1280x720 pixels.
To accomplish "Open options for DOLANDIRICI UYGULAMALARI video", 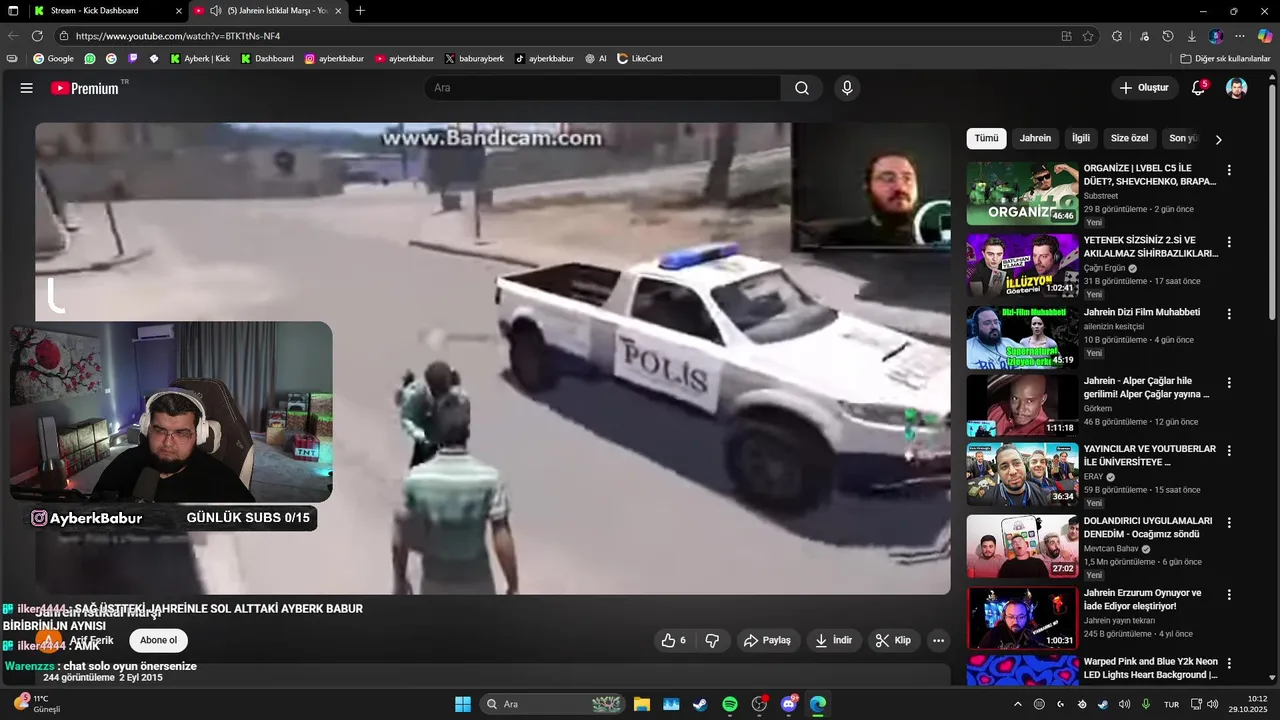I will click(x=1229, y=522).
